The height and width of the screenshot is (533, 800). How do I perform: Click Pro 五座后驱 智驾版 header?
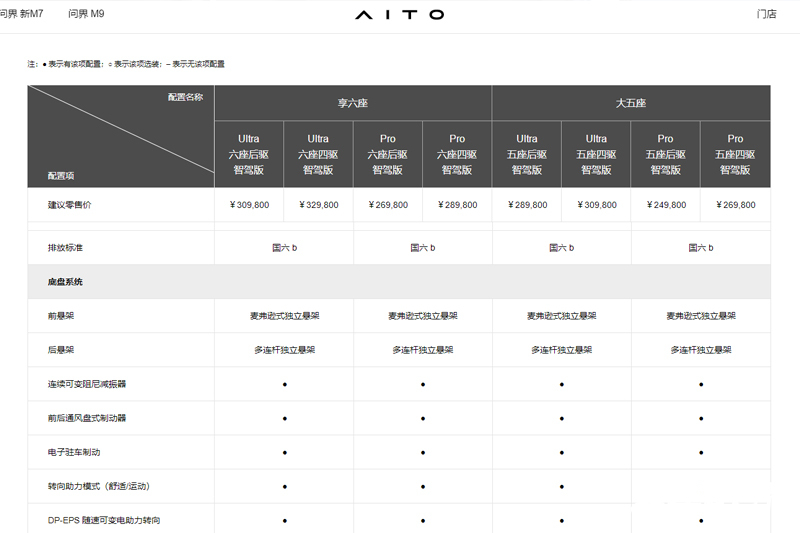coord(665,154)
